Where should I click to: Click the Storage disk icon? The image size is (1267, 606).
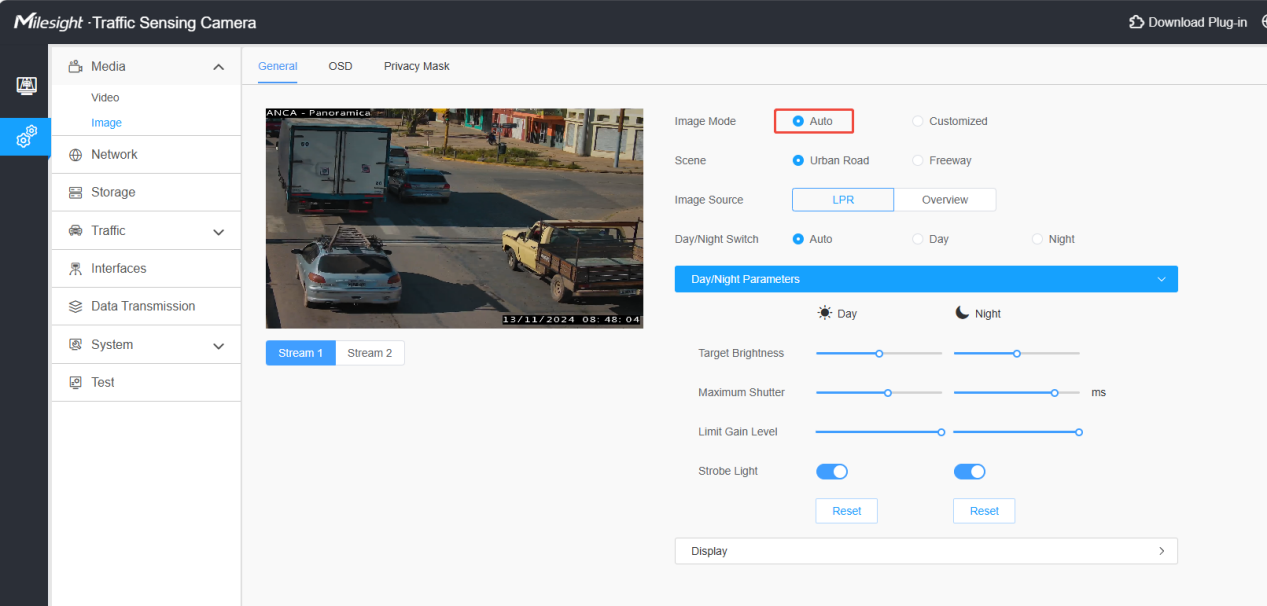(75, 193)
